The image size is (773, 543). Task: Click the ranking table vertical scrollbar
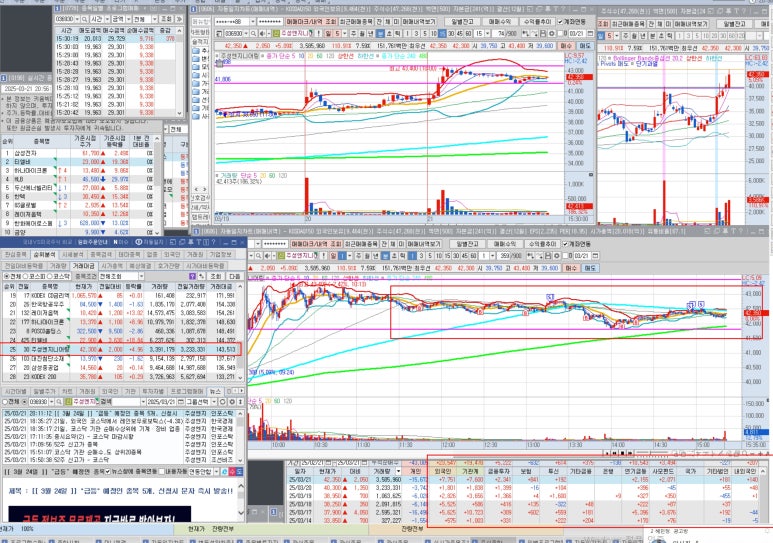tap(240, 330)
